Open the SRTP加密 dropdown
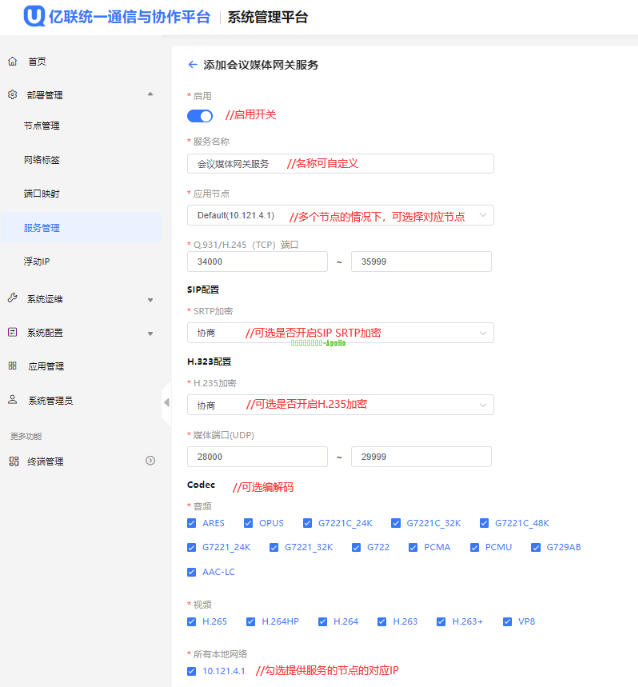638x687 pixels. [x=340, y=332]
